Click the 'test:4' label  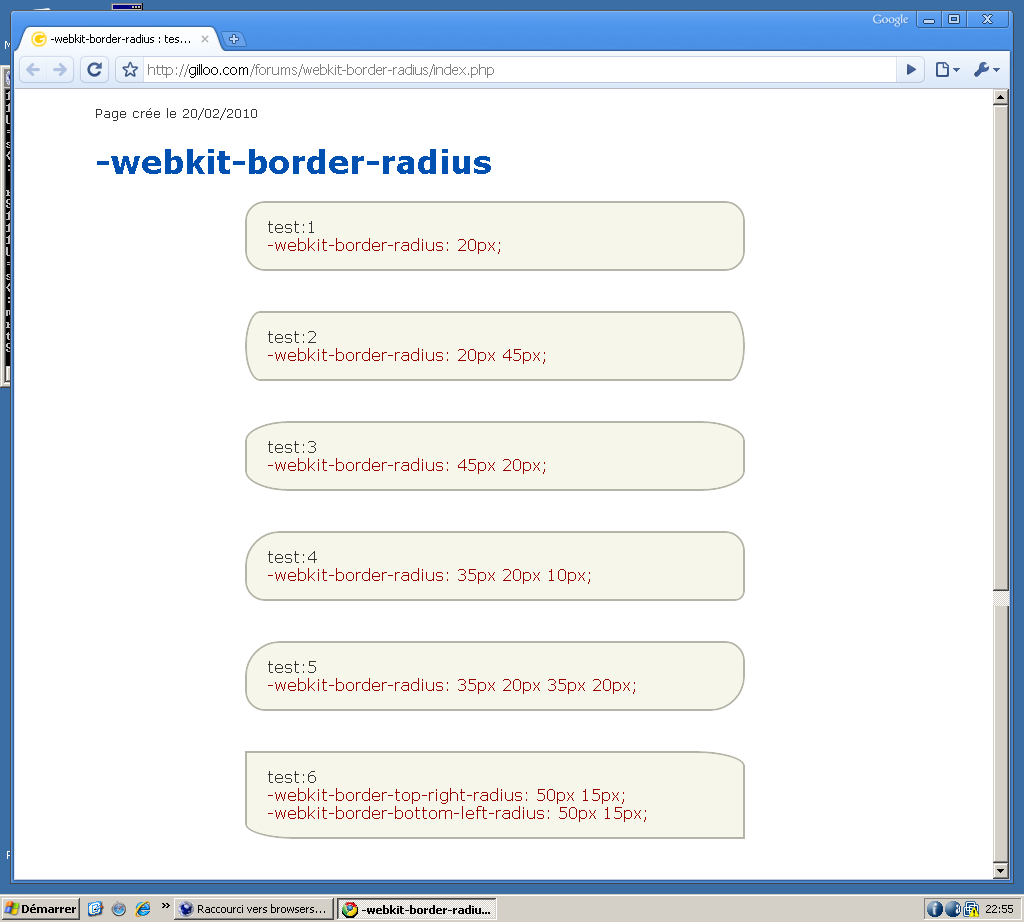(x=292, y=557)
